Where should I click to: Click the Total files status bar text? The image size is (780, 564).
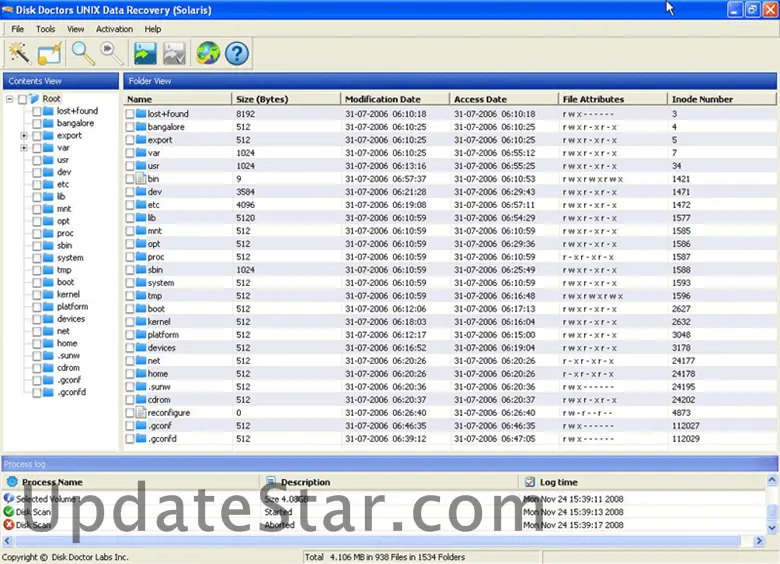click(385, 557)
